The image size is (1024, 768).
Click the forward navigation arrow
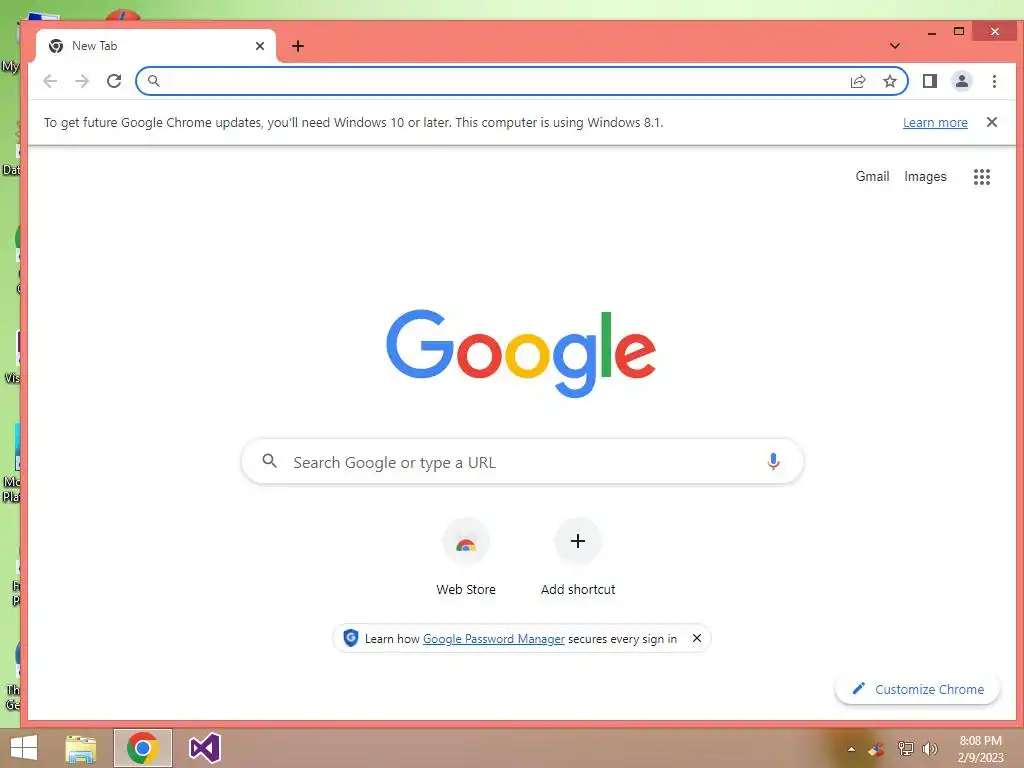pyautogui.click(x=82, y=81)
